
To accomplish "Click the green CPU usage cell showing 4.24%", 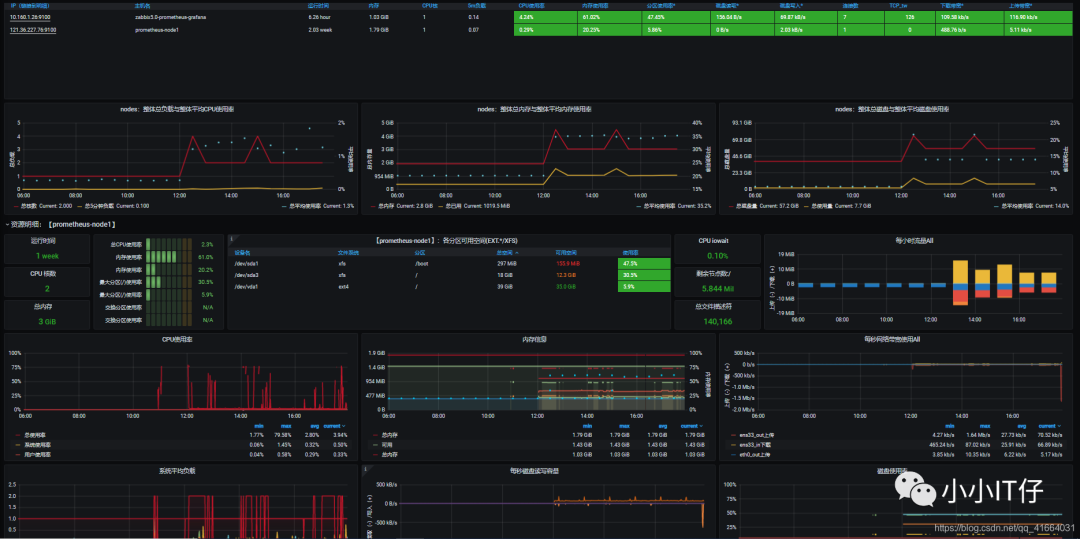I will (x=545, y=16).
